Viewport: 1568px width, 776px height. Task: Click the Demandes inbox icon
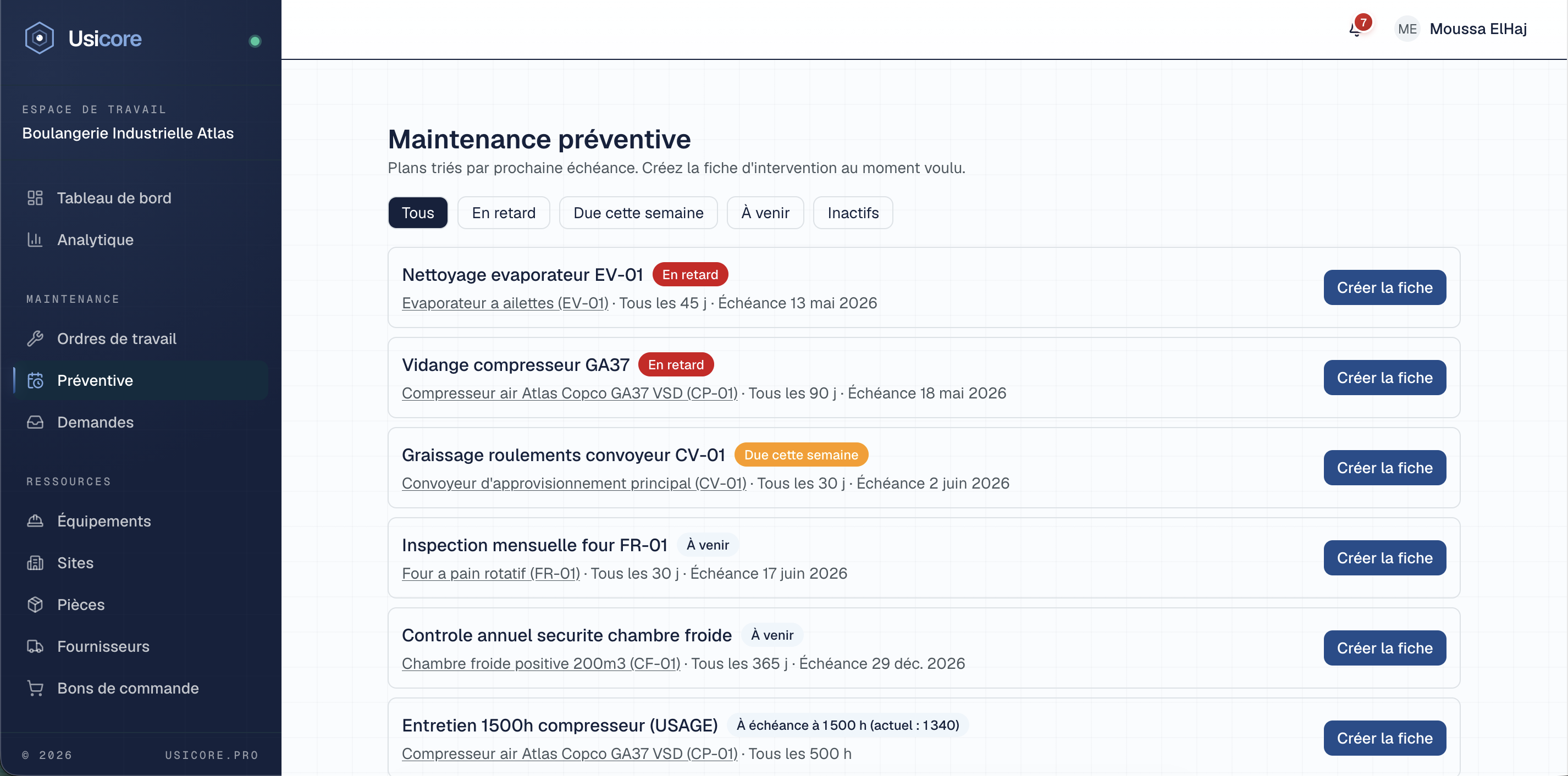(x=35, y=422)
